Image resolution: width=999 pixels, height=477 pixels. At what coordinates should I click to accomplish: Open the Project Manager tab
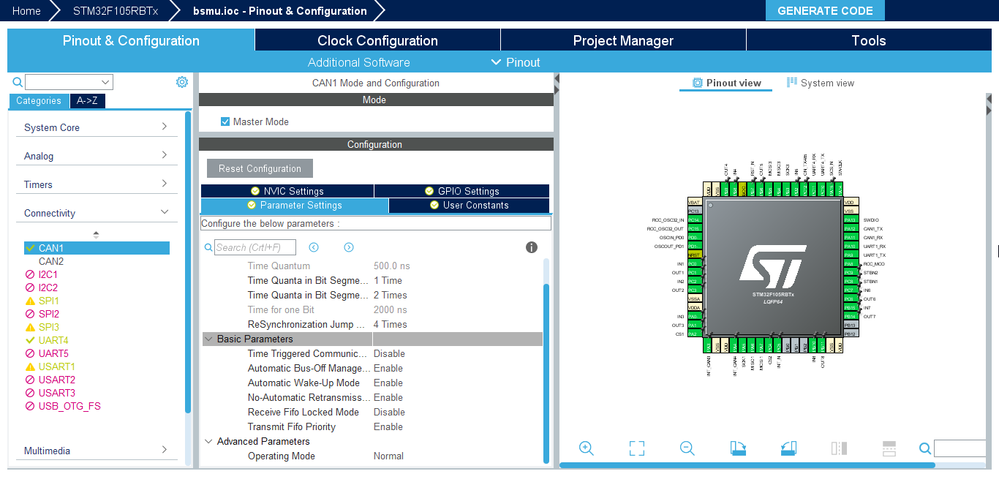[x=623, y=41]
